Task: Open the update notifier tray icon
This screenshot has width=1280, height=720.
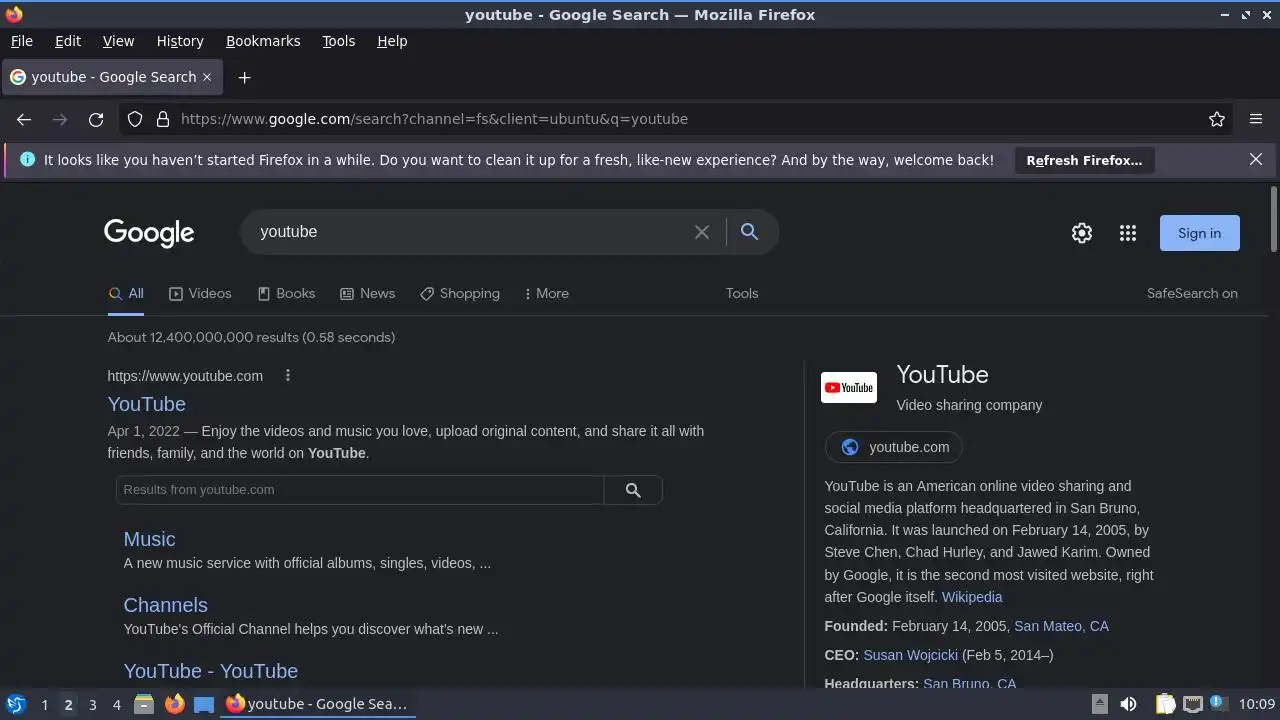Action: 1218,704
